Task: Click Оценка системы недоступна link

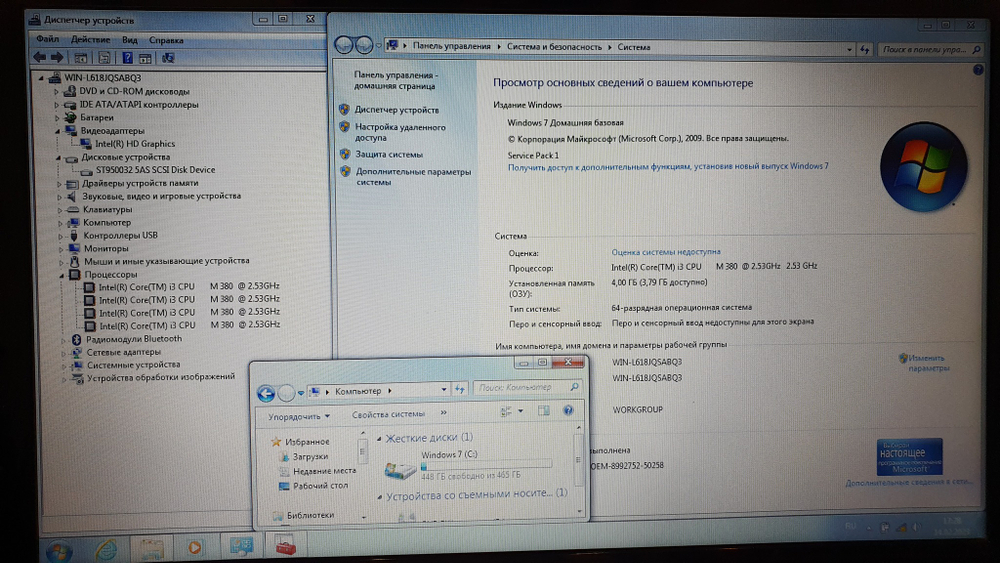Action: pos(666,252)
